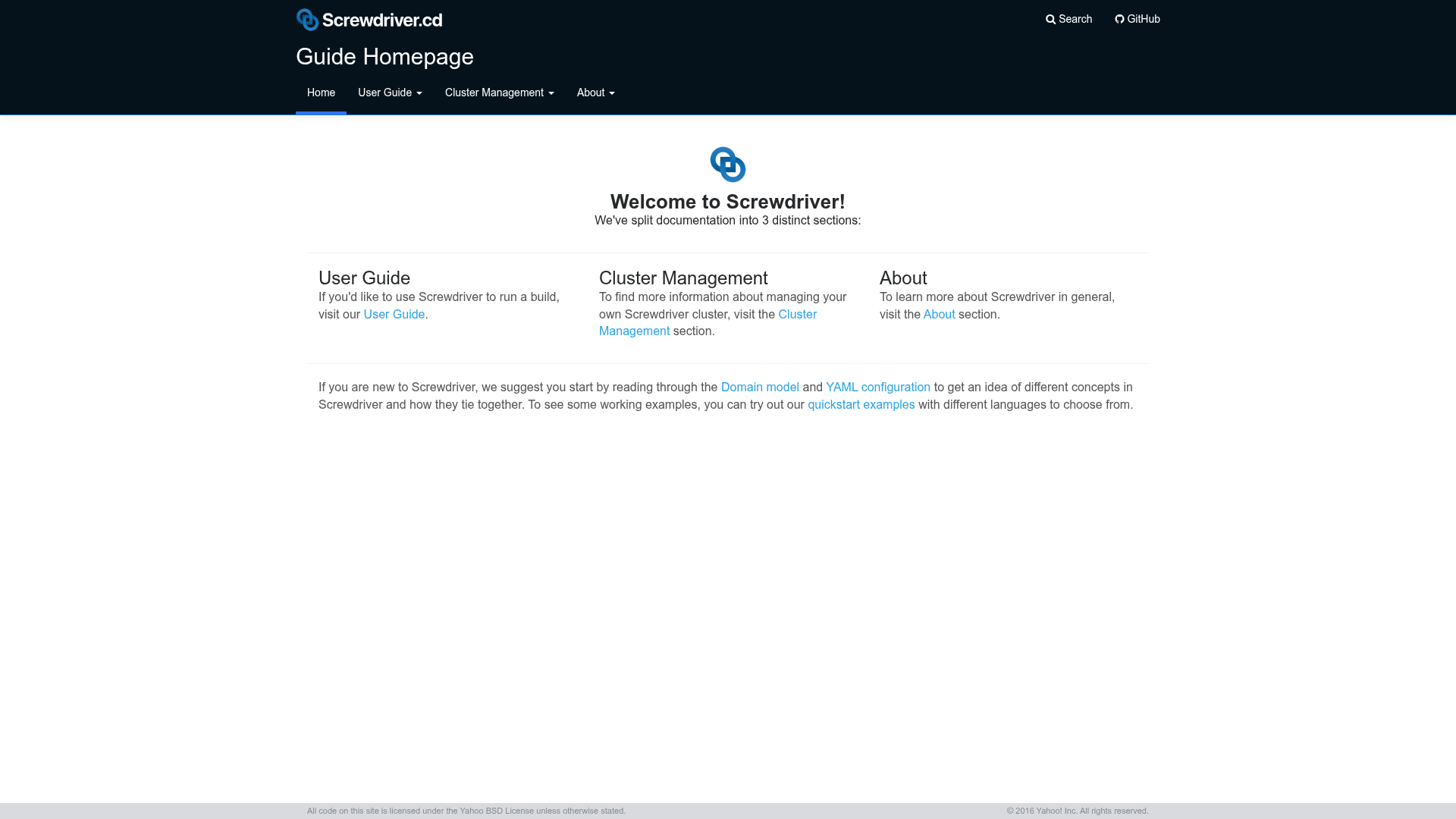Viewport: 1456px width, 819px height.
Task: Click the User Guide section heading
Action: tap(364, 278)
